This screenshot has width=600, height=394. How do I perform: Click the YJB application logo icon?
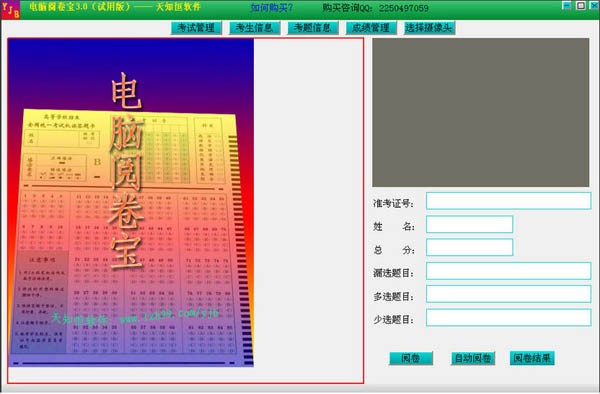click(10, 10)
